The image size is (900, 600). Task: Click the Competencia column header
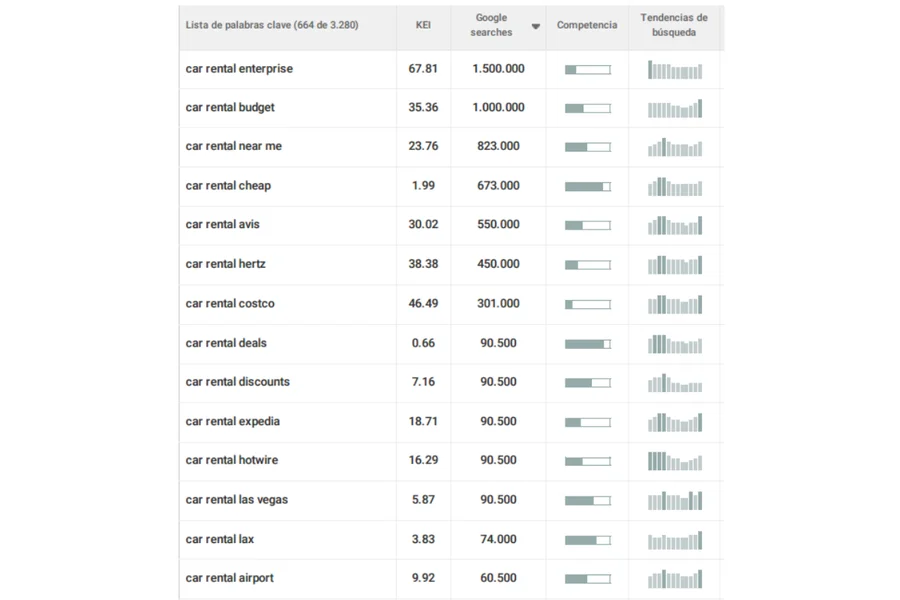[587, 25]
